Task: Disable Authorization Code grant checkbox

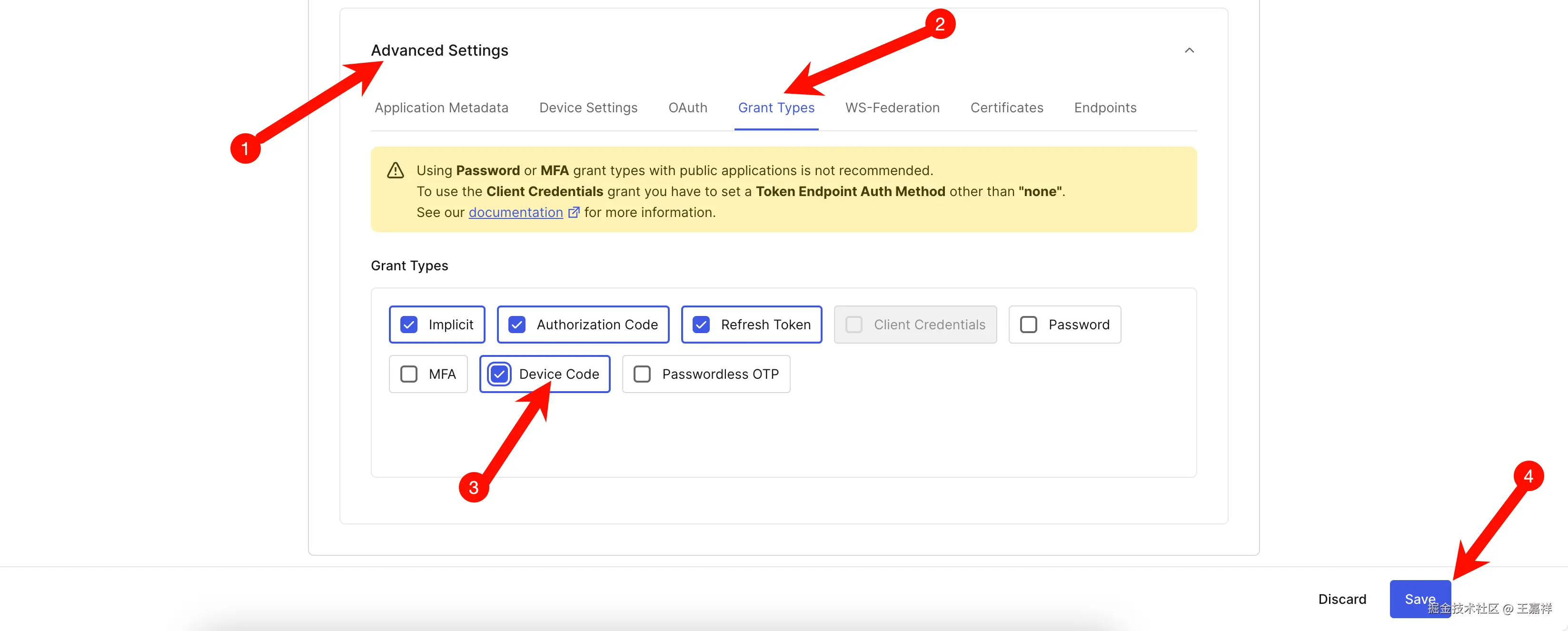Action: pos(517,325)
